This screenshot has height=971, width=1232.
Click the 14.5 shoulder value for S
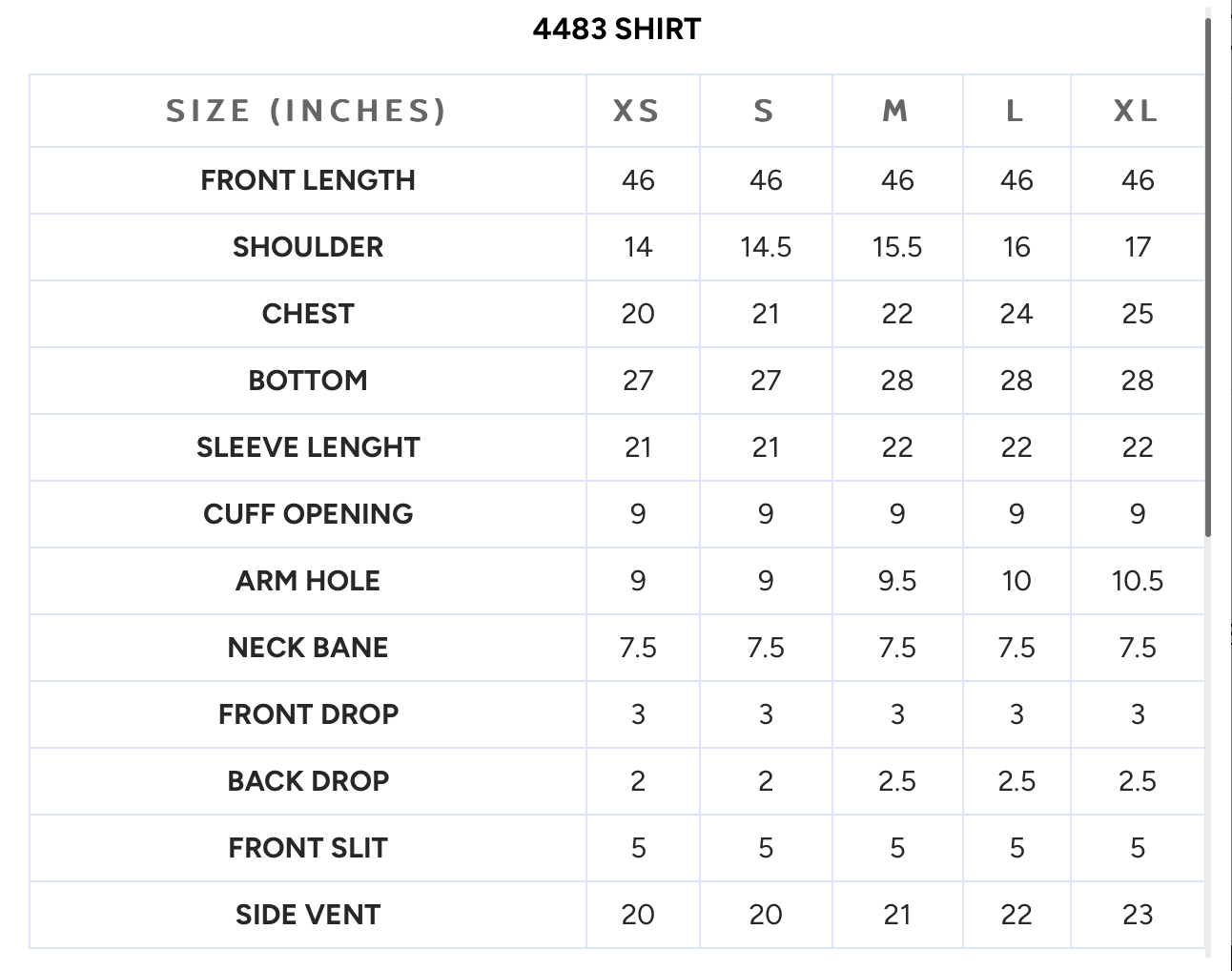766,247
